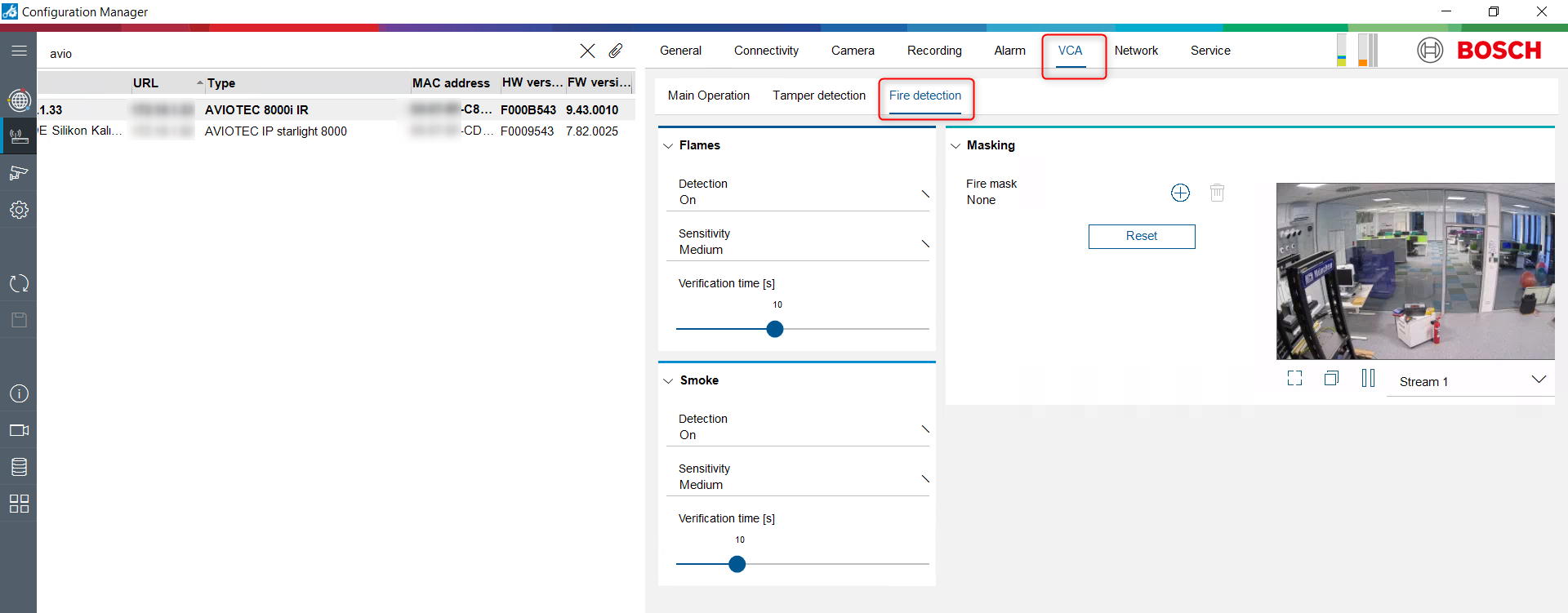Pause the live camera preview
The width and height of the screenshot is (1568, 613).
(x=1368, y=378)
